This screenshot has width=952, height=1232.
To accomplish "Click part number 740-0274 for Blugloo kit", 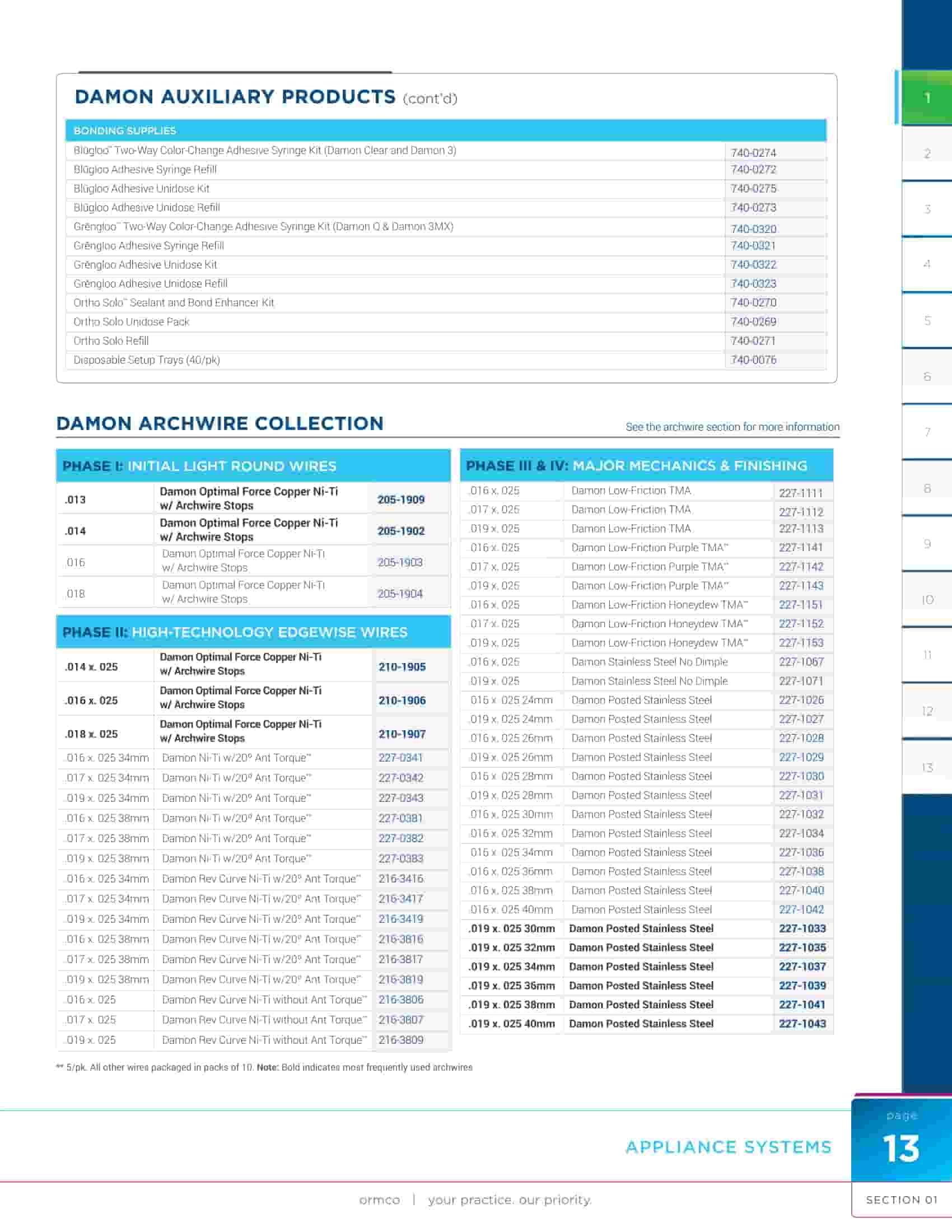I will [753, 153].
